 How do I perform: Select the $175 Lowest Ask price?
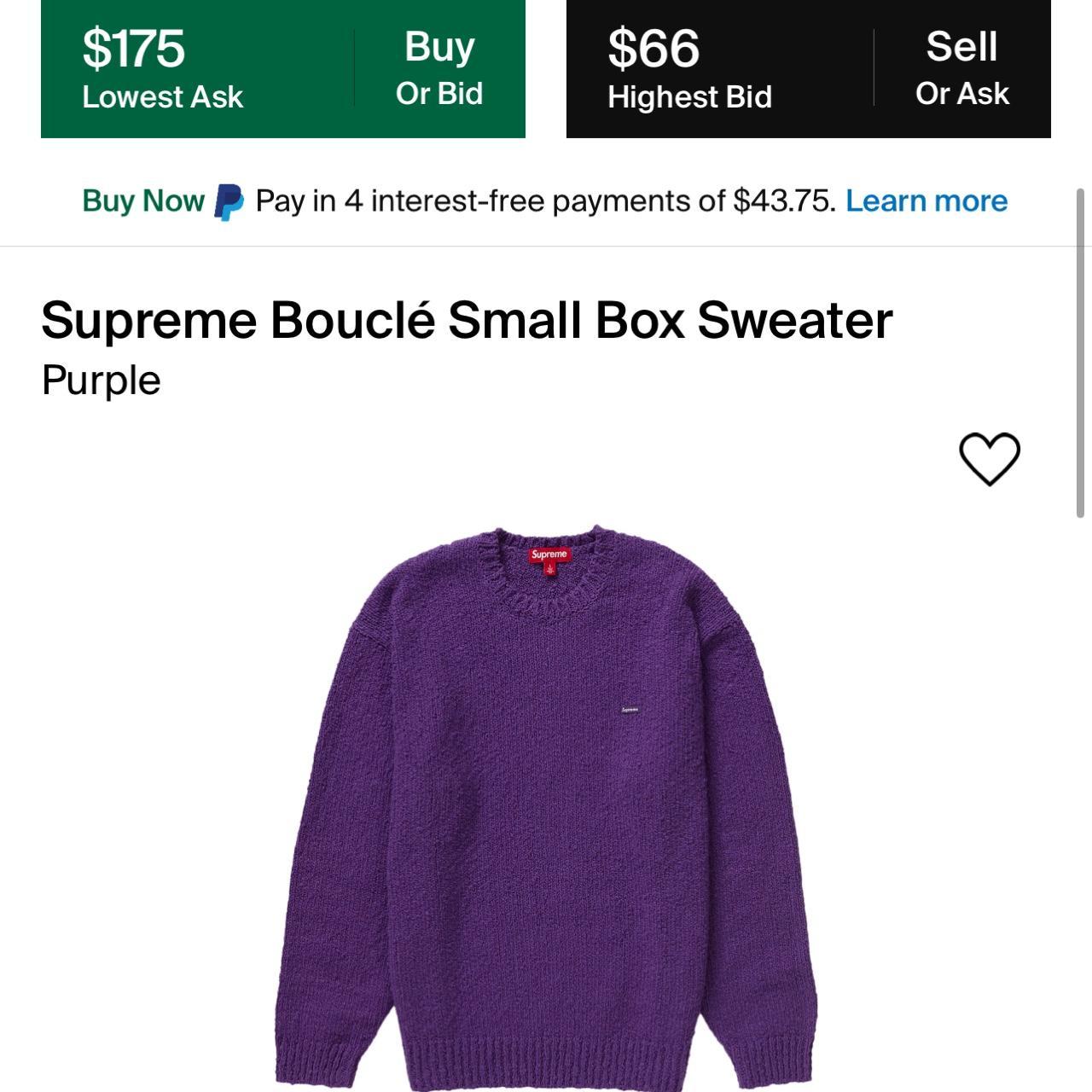133,48
